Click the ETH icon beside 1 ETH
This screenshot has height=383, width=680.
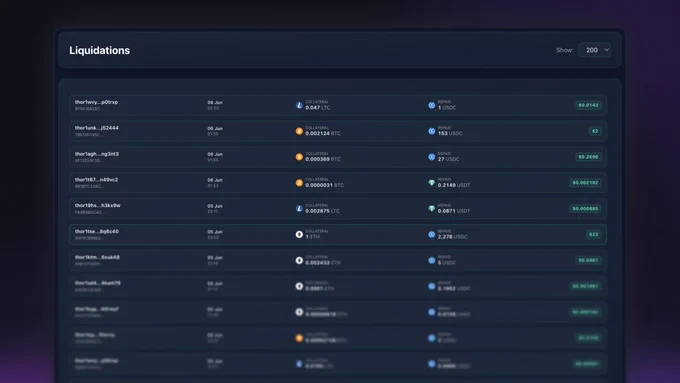click(x=299, y=235)
